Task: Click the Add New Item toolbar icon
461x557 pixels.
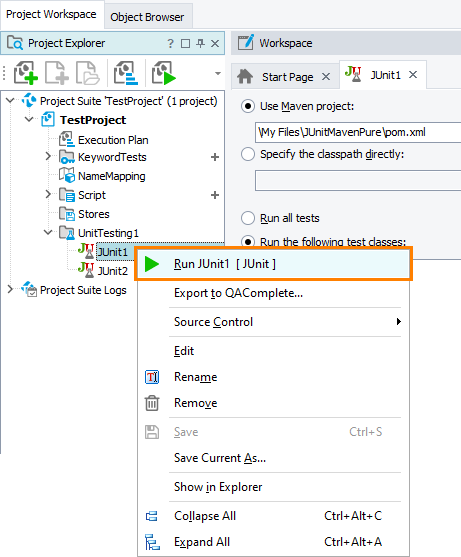Action: pos(57,73)
